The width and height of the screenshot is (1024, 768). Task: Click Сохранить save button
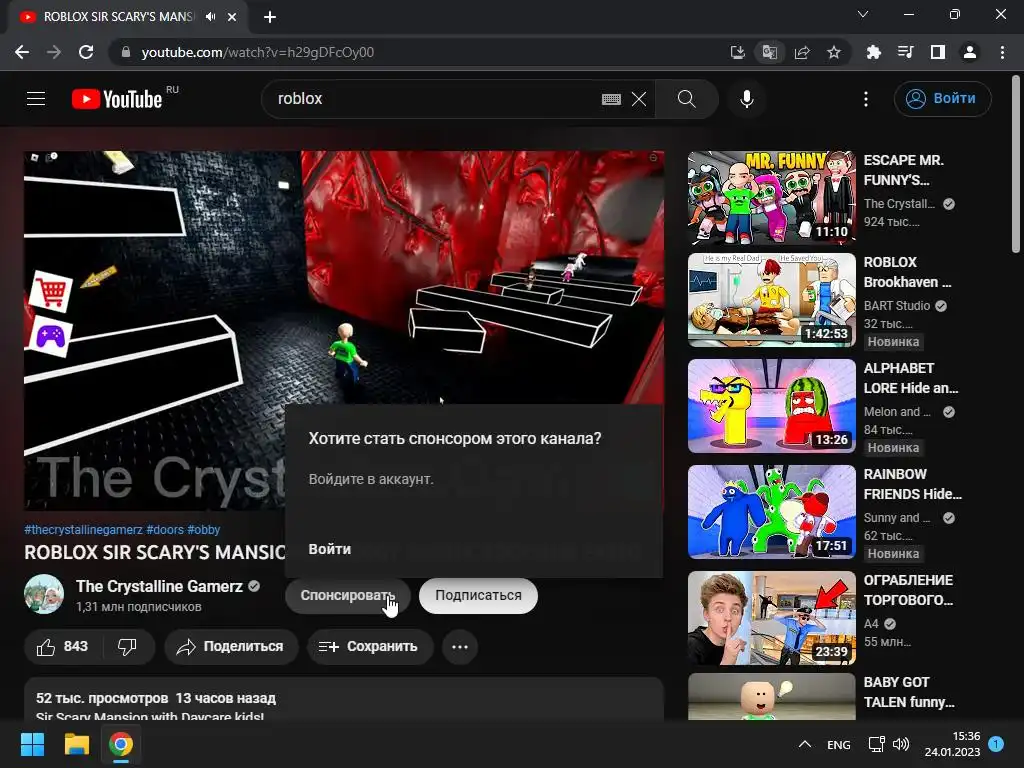point(370,647)
